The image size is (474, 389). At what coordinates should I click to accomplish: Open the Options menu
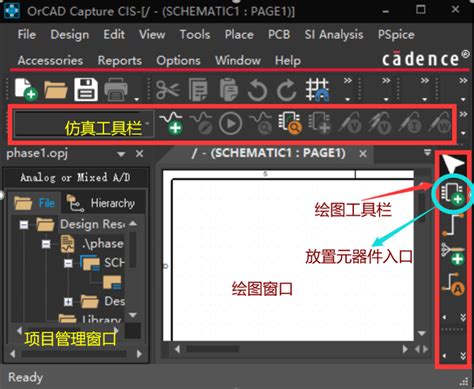(x=178, y=61)
